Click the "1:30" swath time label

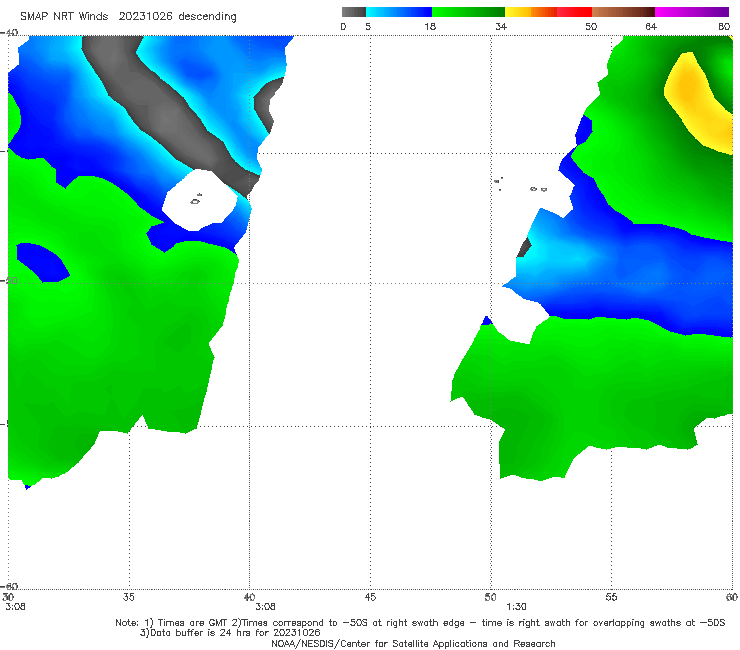coord(516,607)
